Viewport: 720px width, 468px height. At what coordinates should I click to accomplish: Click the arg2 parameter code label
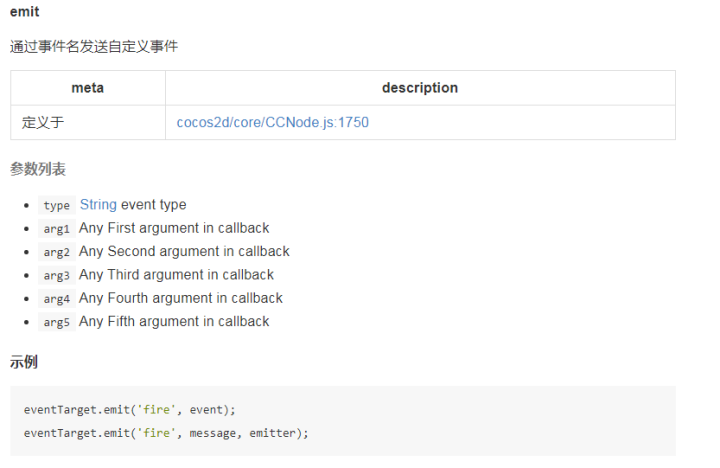(57, 252)
